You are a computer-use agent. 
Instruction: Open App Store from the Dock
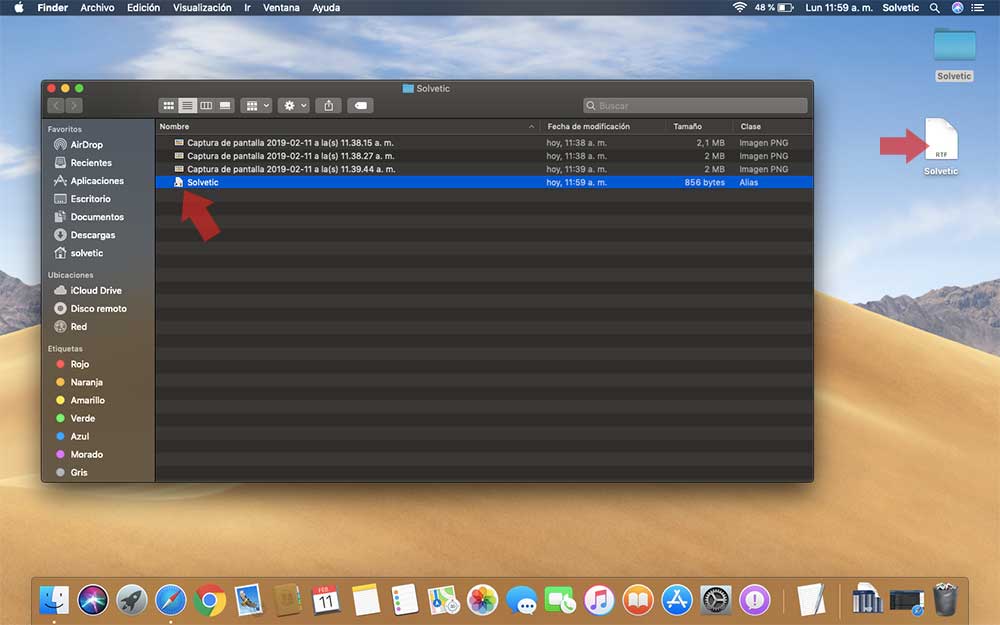click(x=677, y=599)
